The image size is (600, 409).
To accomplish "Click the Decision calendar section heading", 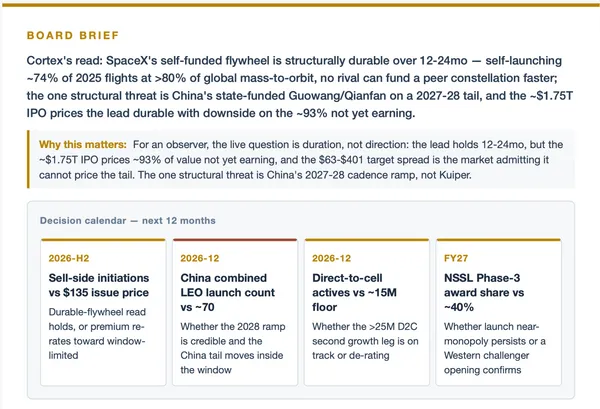I will pos(128,221).
